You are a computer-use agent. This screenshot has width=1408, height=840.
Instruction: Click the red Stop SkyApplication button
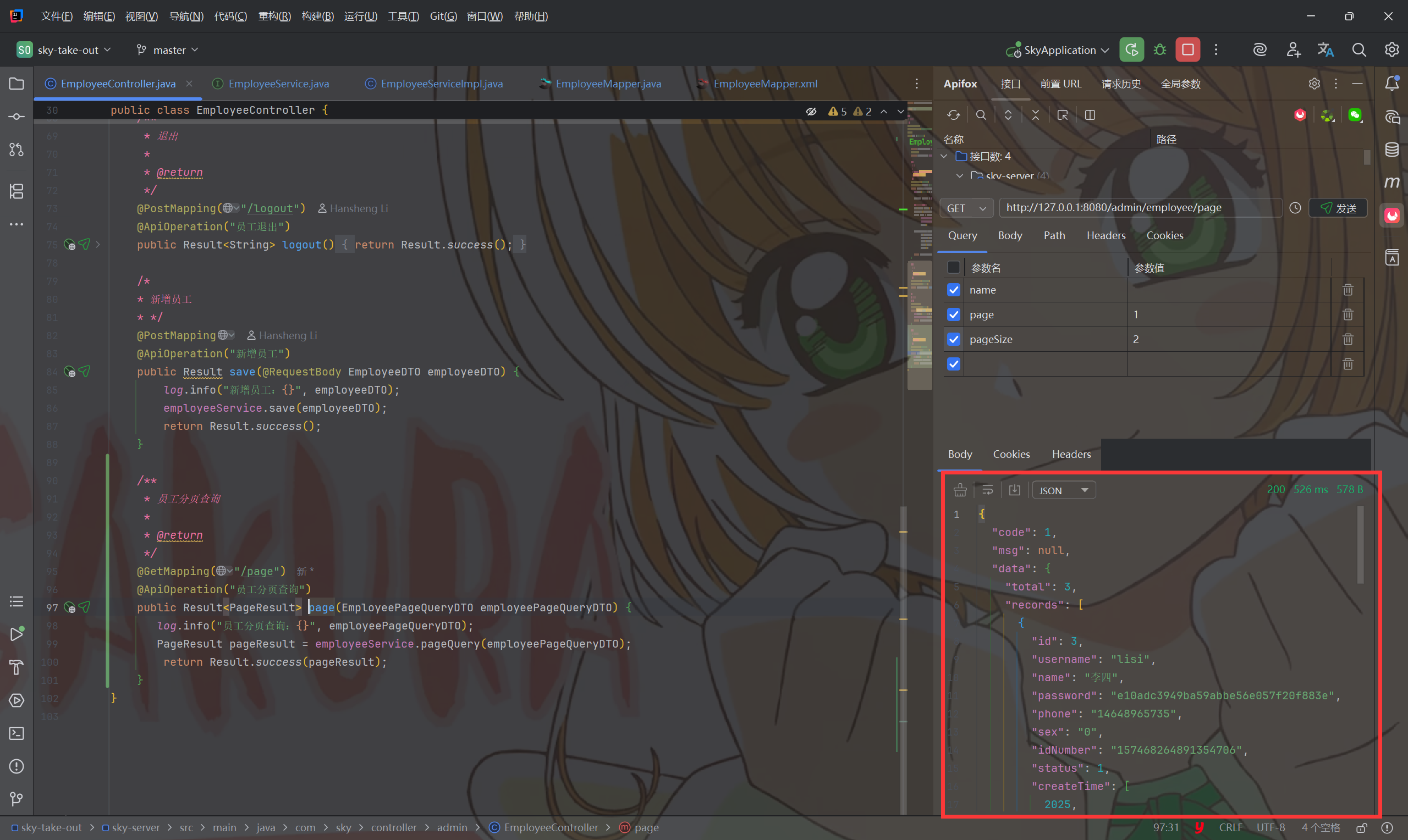click(x=1187, y=50)
